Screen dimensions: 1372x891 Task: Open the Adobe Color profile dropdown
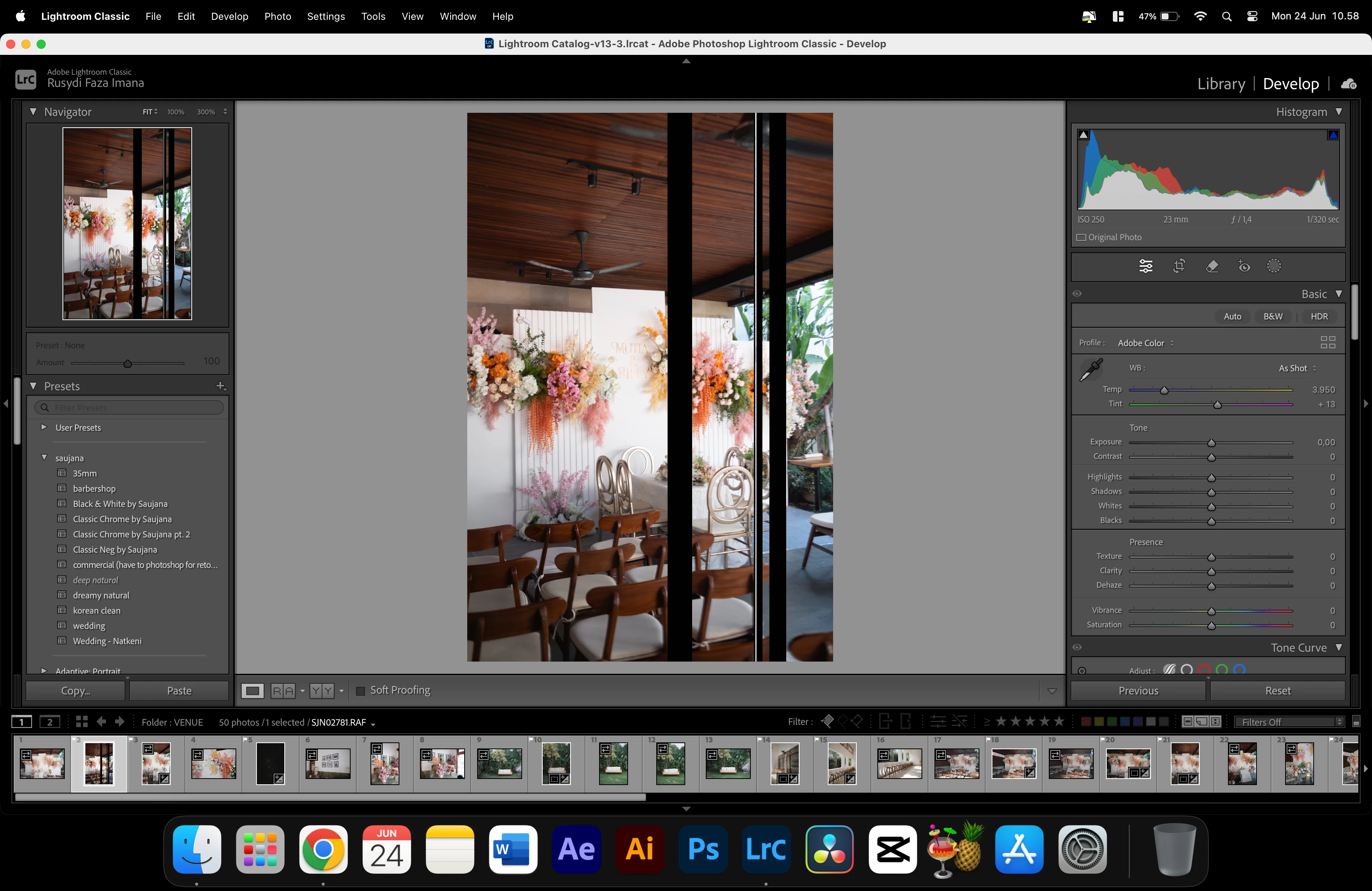(1146, 343)
